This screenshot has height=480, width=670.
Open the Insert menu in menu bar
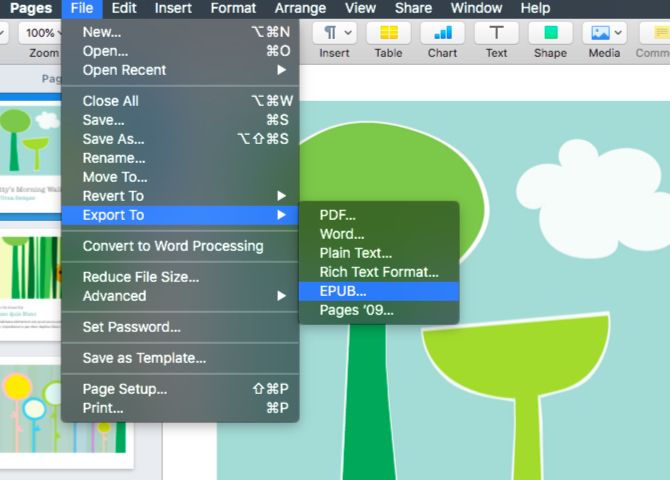coord(173,8)
